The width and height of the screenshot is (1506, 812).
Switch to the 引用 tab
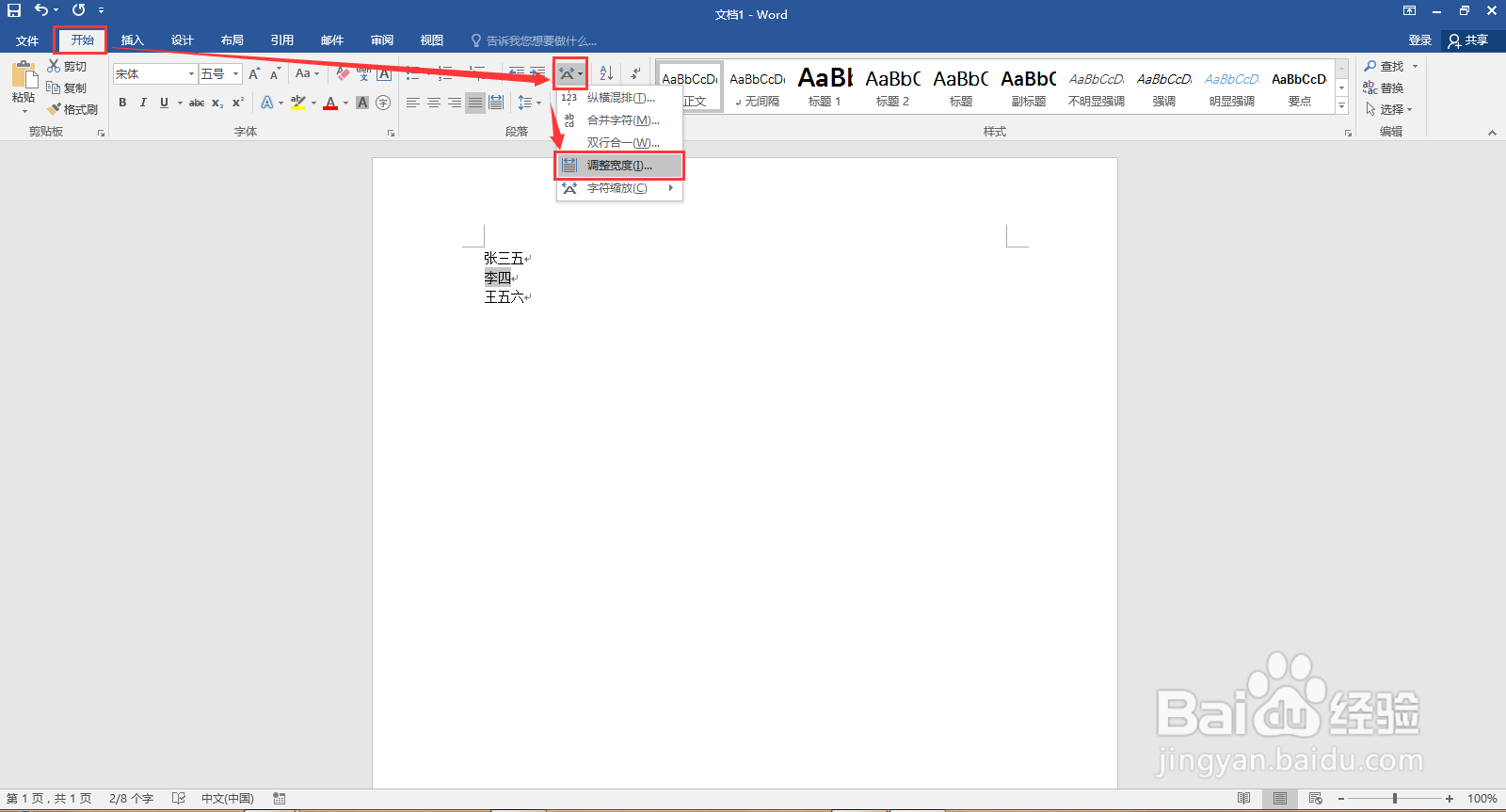coord(282,40)
